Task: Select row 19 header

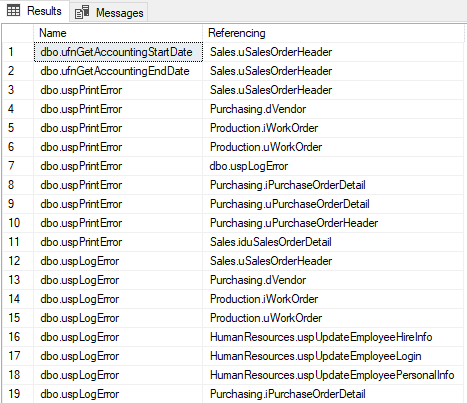Action: (x=18, y=394)
